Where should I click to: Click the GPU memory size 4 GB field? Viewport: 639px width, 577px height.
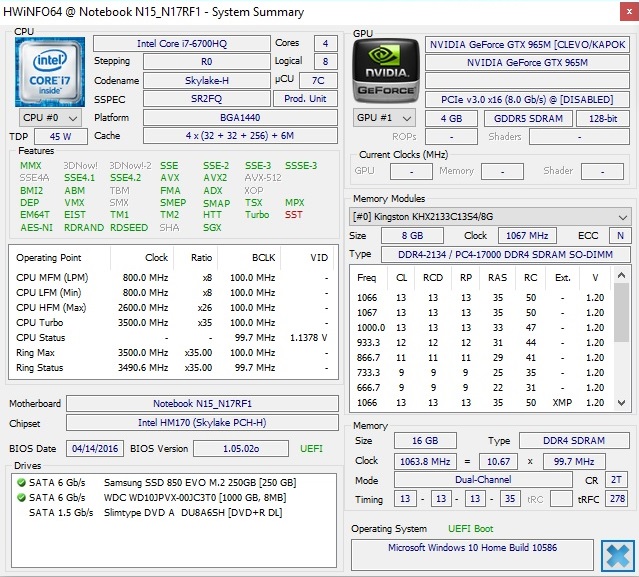[451, 119]
